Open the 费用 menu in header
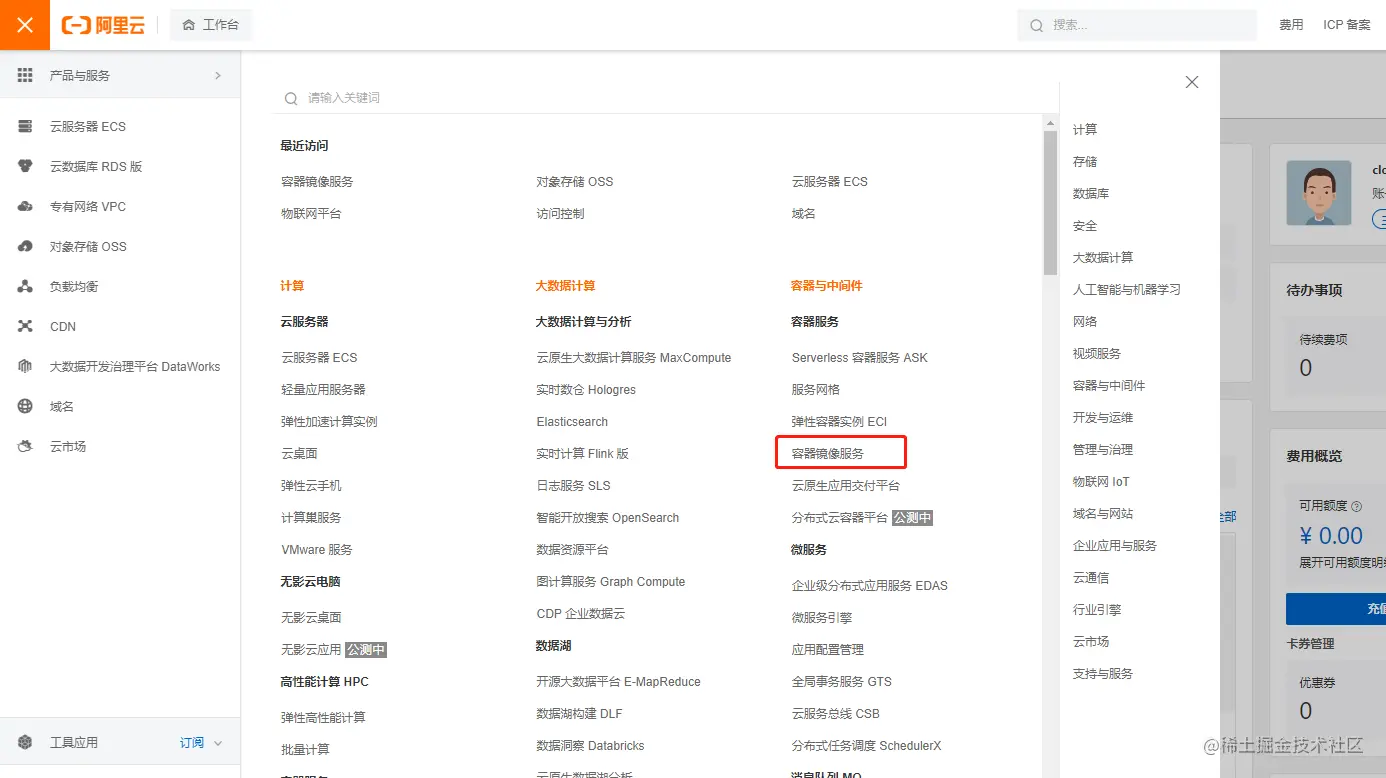 tap(1291, 25)
